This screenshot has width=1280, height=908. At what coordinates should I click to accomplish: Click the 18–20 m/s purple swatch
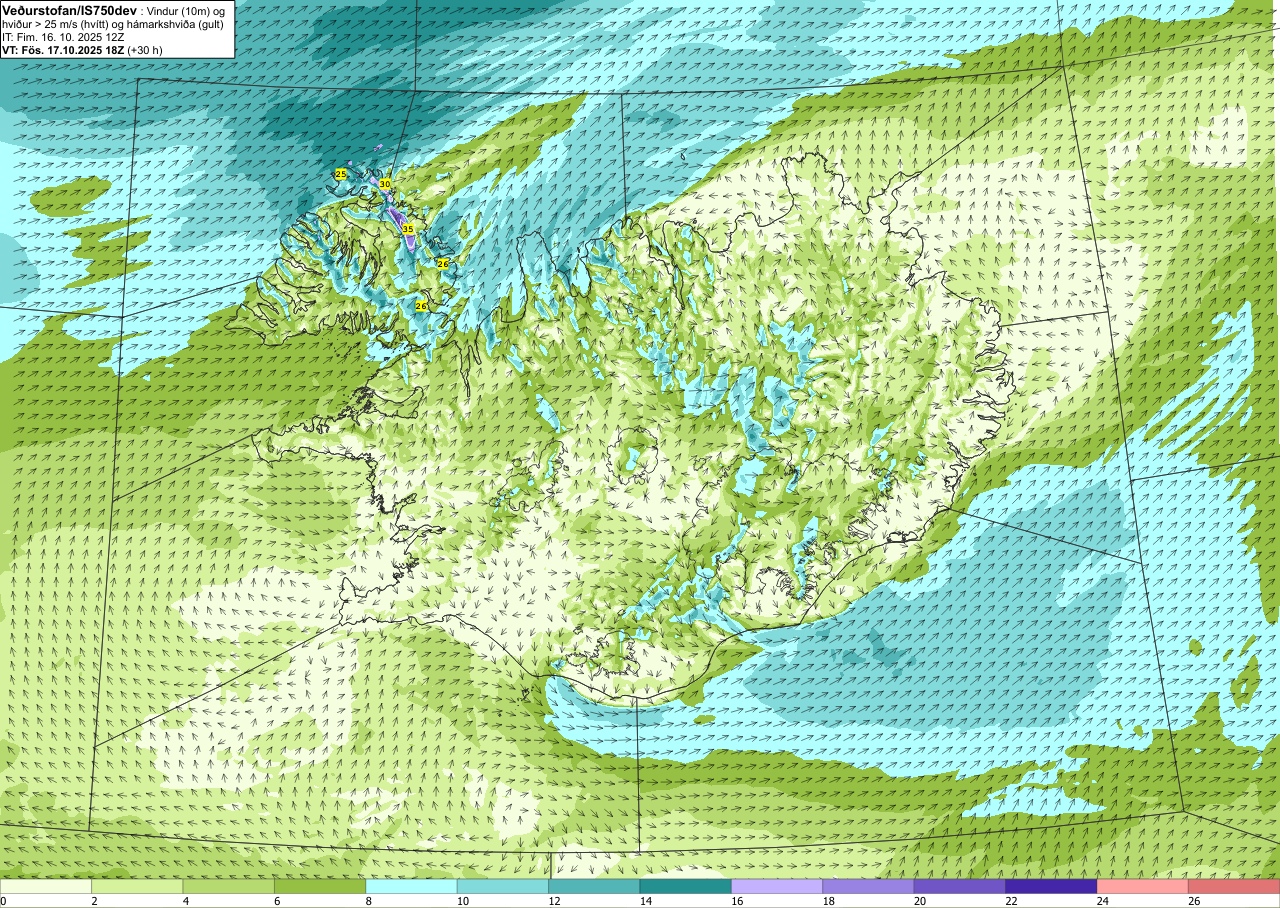point(868,887)
